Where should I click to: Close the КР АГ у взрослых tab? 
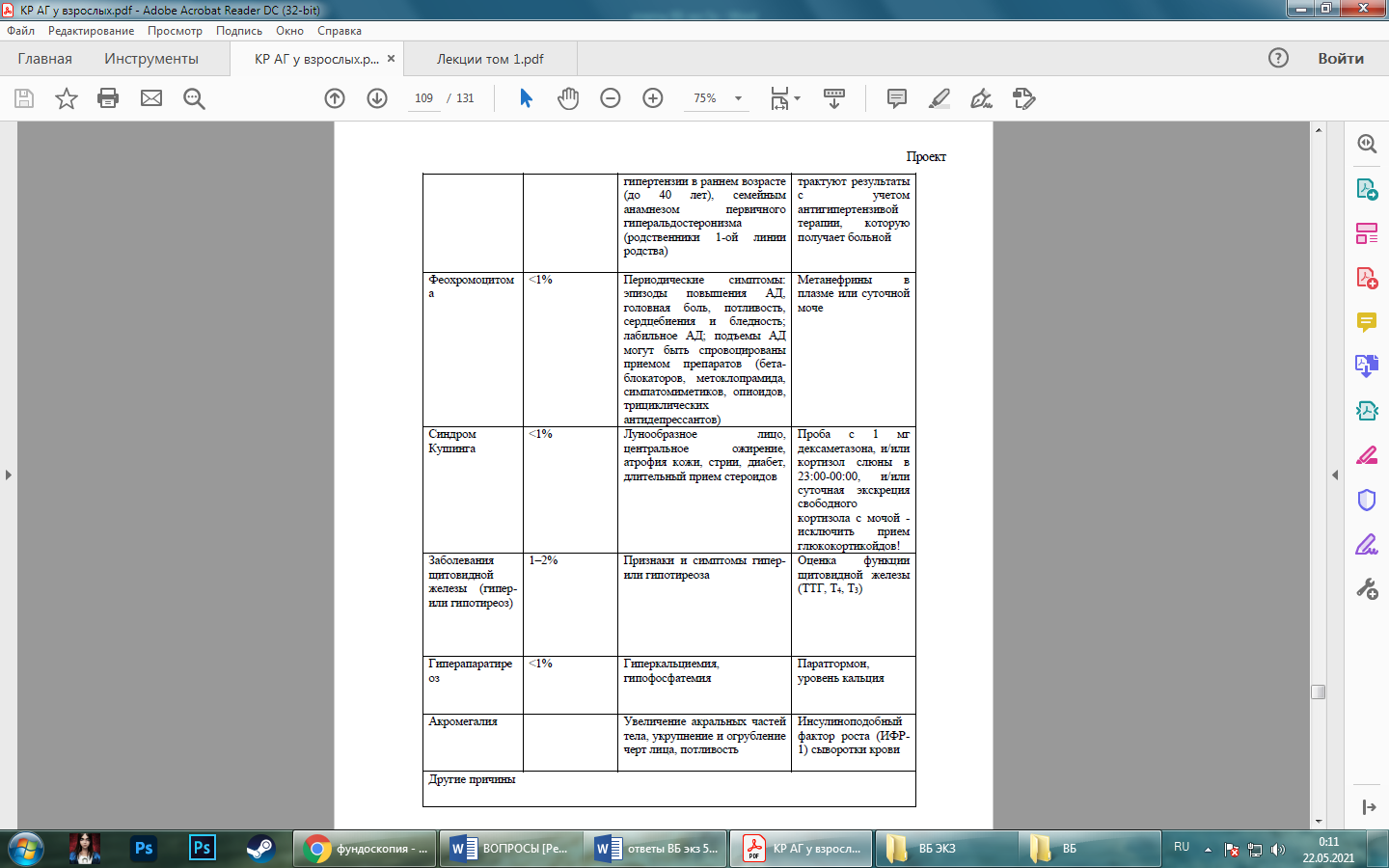coord(391,58)
